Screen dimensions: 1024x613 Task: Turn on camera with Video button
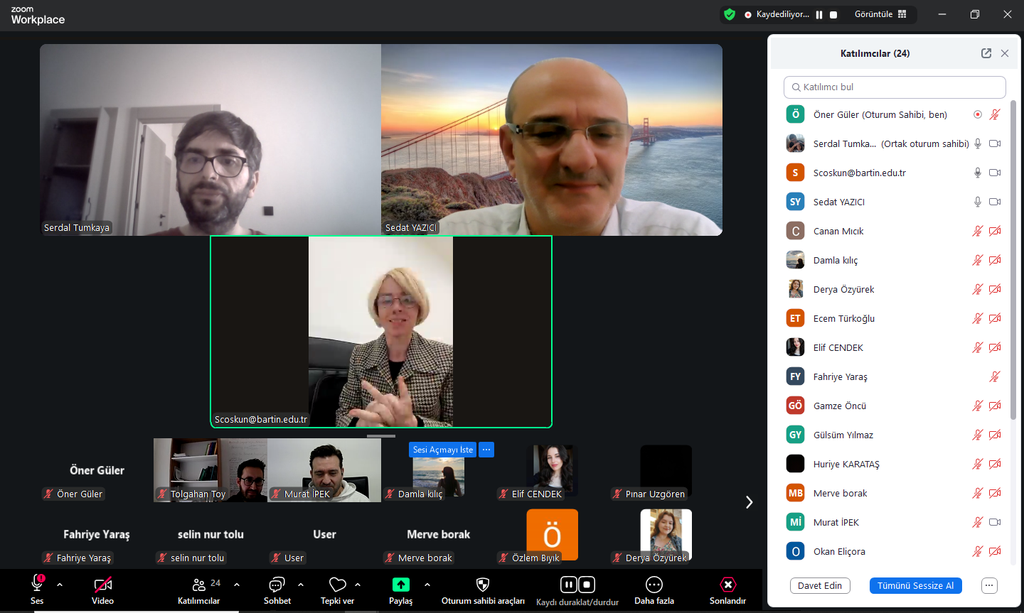[x=102, y=585]
